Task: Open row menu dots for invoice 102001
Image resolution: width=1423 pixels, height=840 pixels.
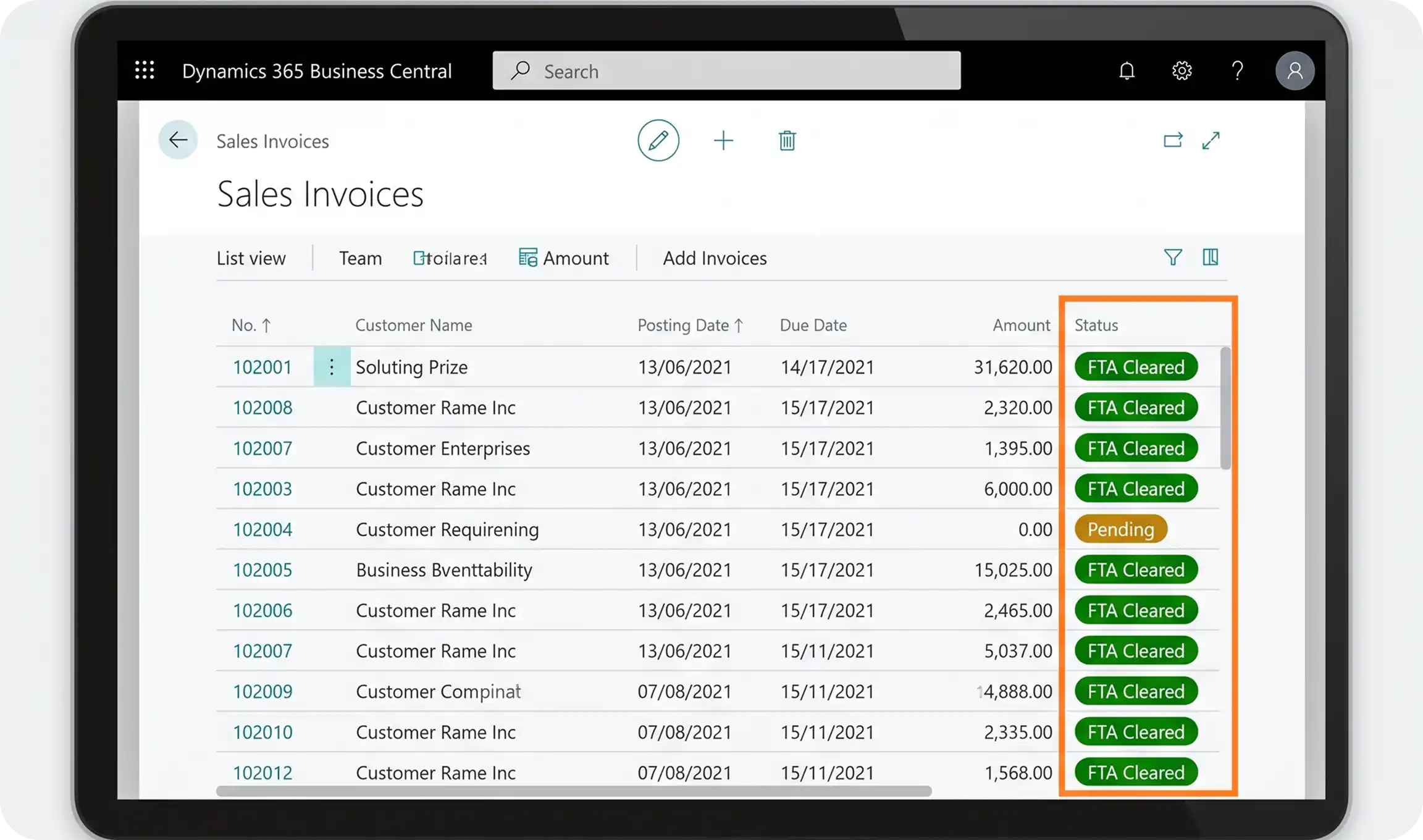Action: pos(332,367)
